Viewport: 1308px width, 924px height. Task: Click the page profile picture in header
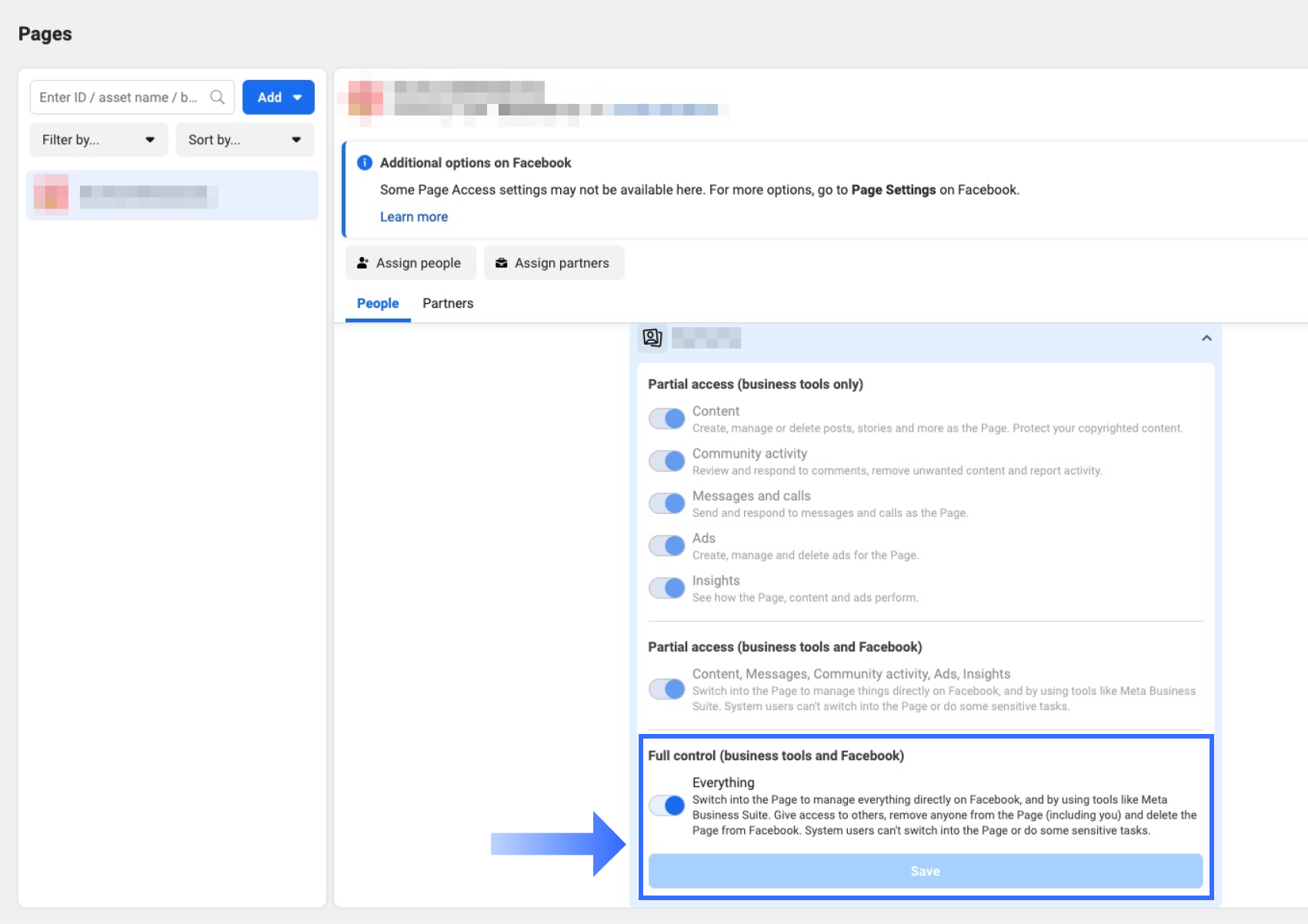pos(365,98)
